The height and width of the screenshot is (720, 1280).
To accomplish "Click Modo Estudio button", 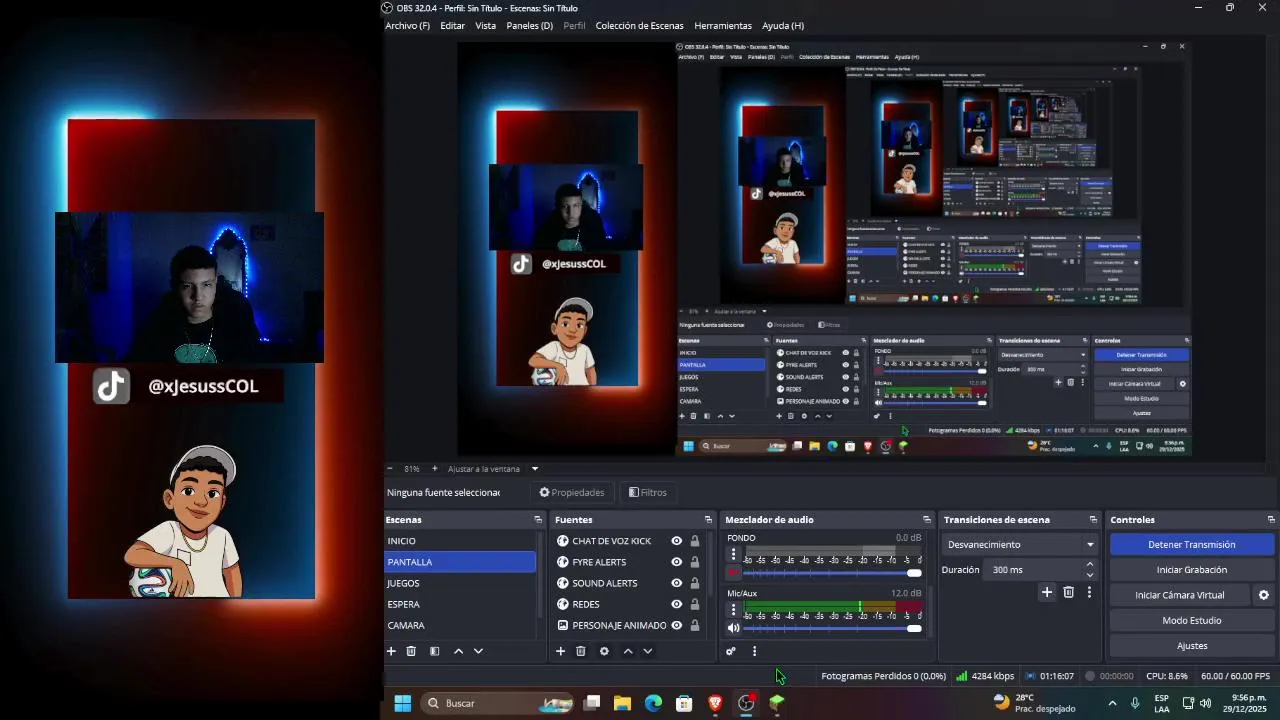I will (x=1191, y=620).
